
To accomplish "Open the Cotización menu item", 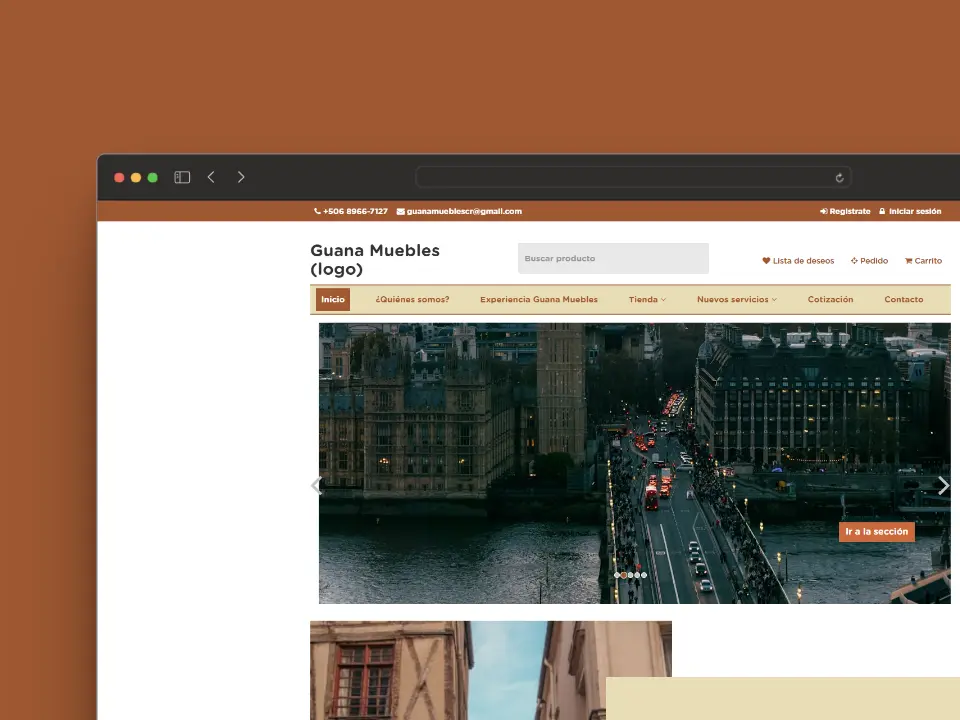I will point(830,300).
